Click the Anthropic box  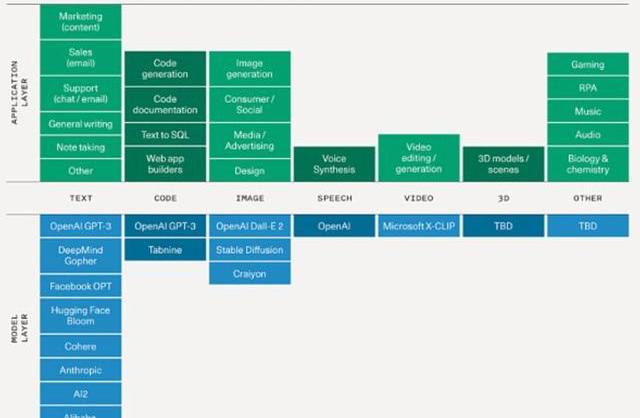point(80,370)
